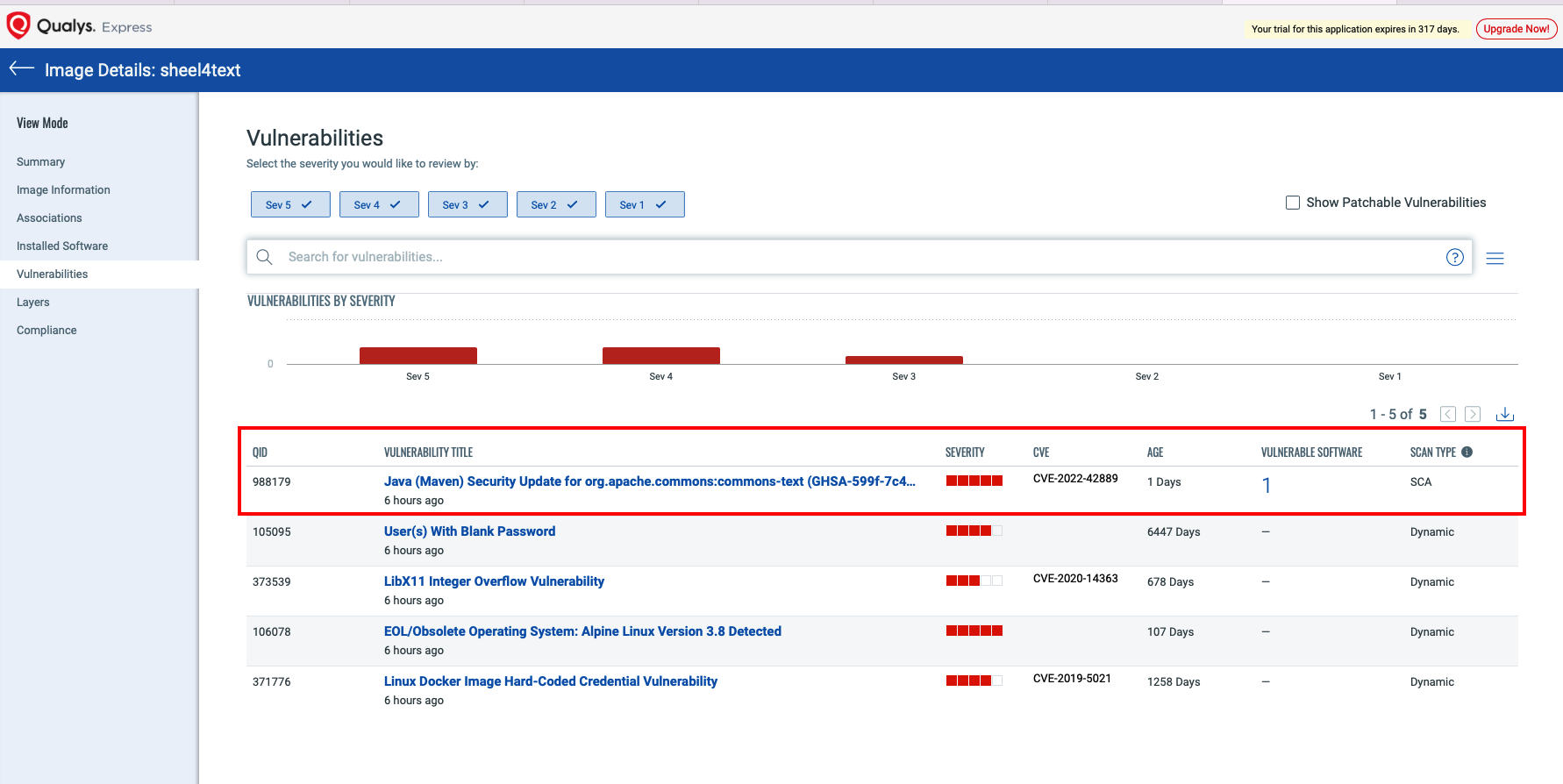The image size is (1563, 784).
Task: Open Linux Docker Image Hard-Coded Credential link
Action: click(x=551, y=681)
